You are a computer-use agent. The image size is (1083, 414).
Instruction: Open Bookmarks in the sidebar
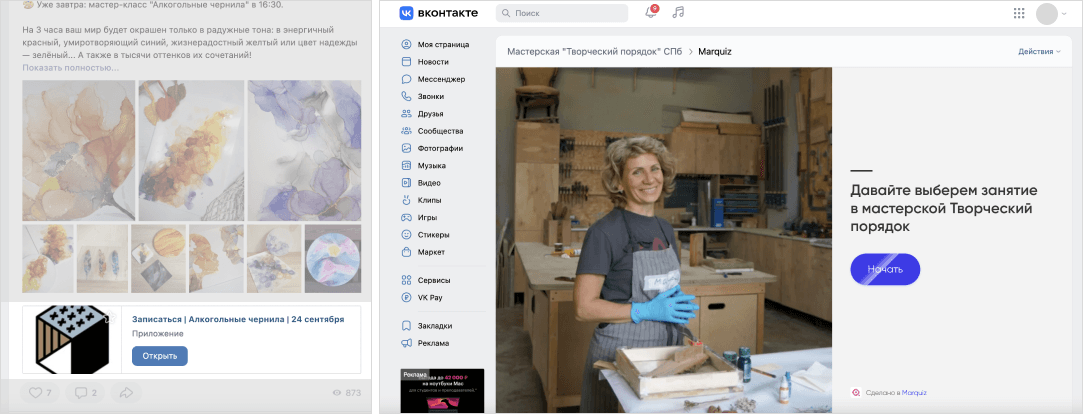[434, 326]
